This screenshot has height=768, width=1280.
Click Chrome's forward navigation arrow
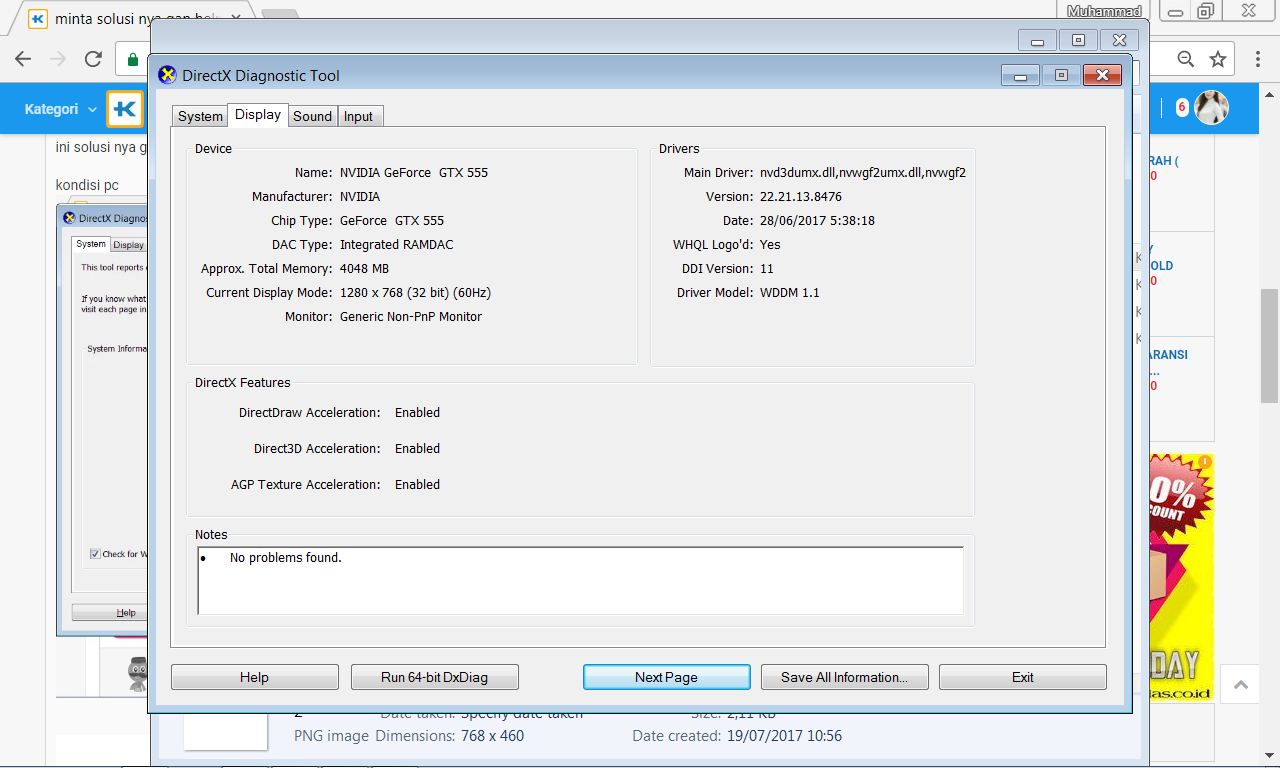pos(58,59)
